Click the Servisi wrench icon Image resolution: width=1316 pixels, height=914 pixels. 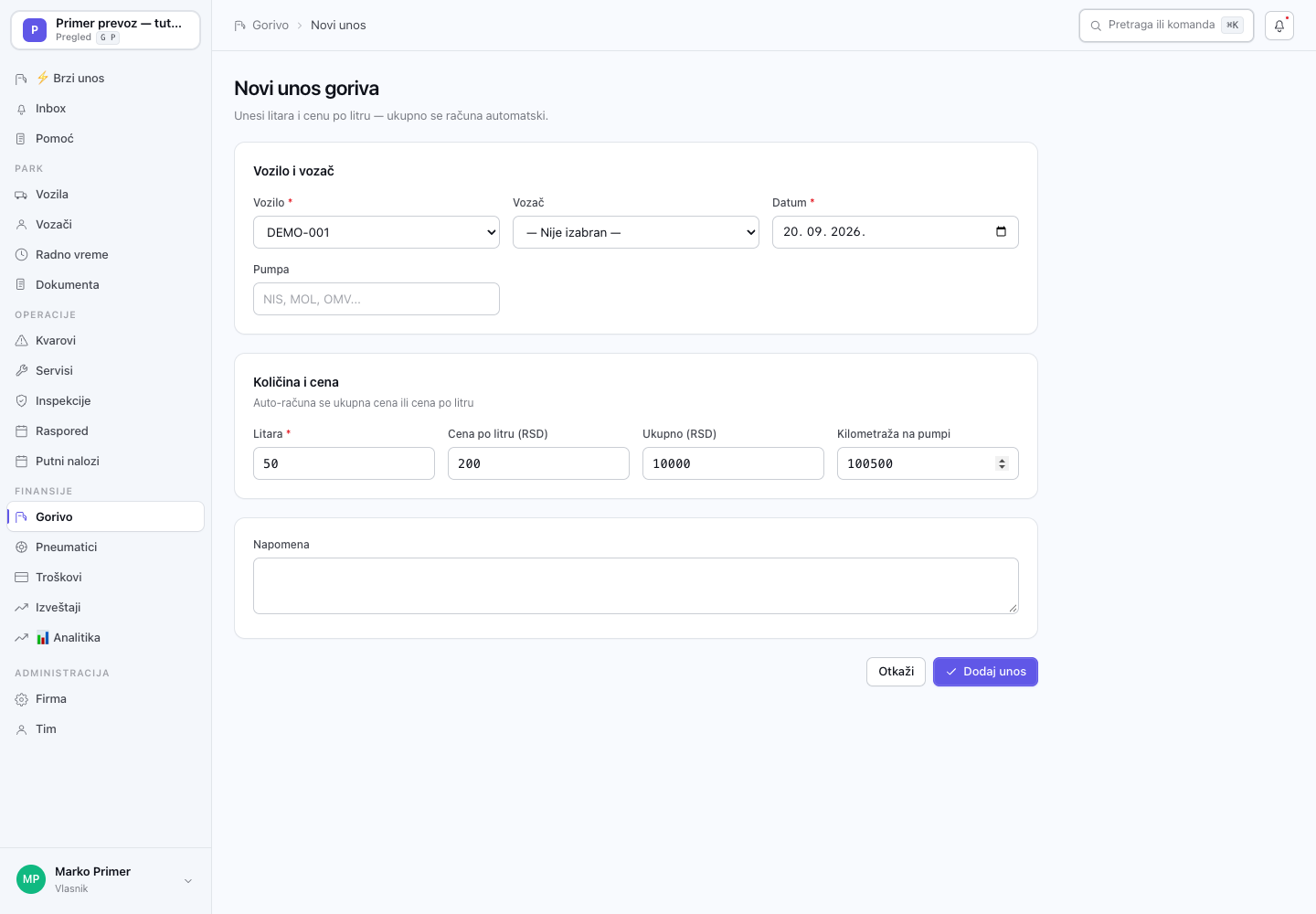pyautogui.click(x=21, y=371)
